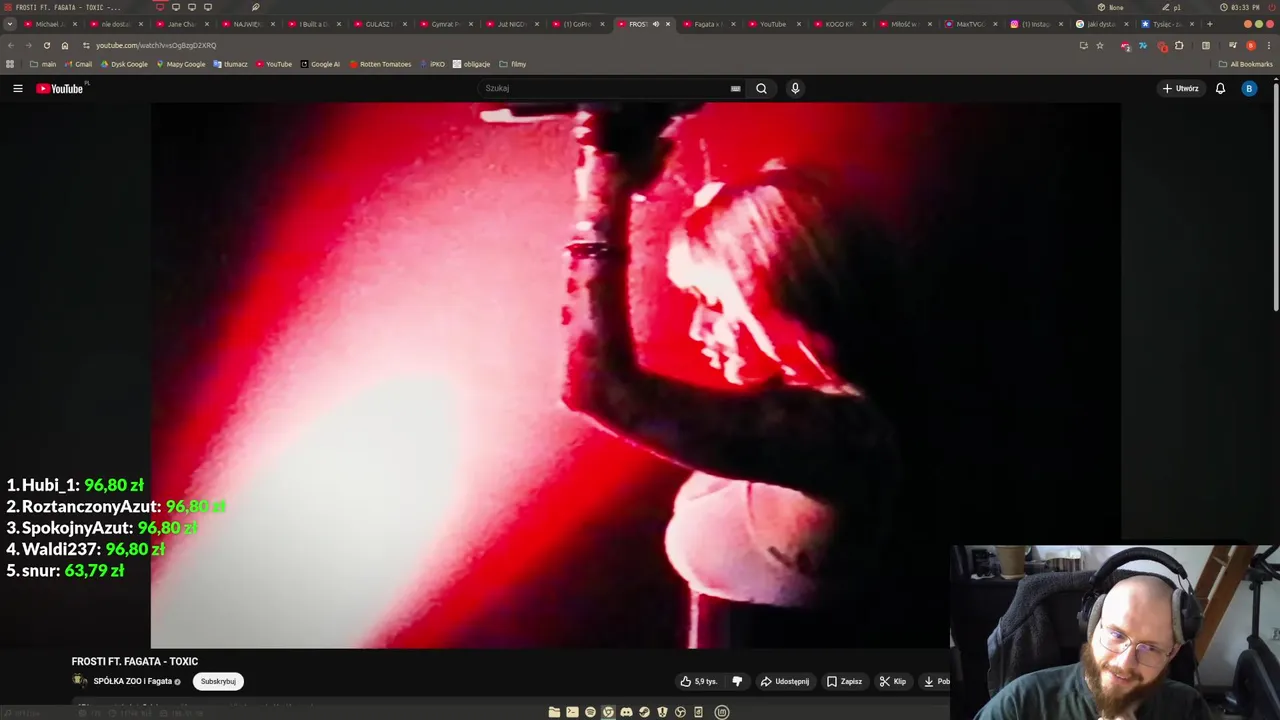Viewport: 1280px width, 720px height.
Task: Open the Chrome three-dot menu
Action: tap(1270, 45)
